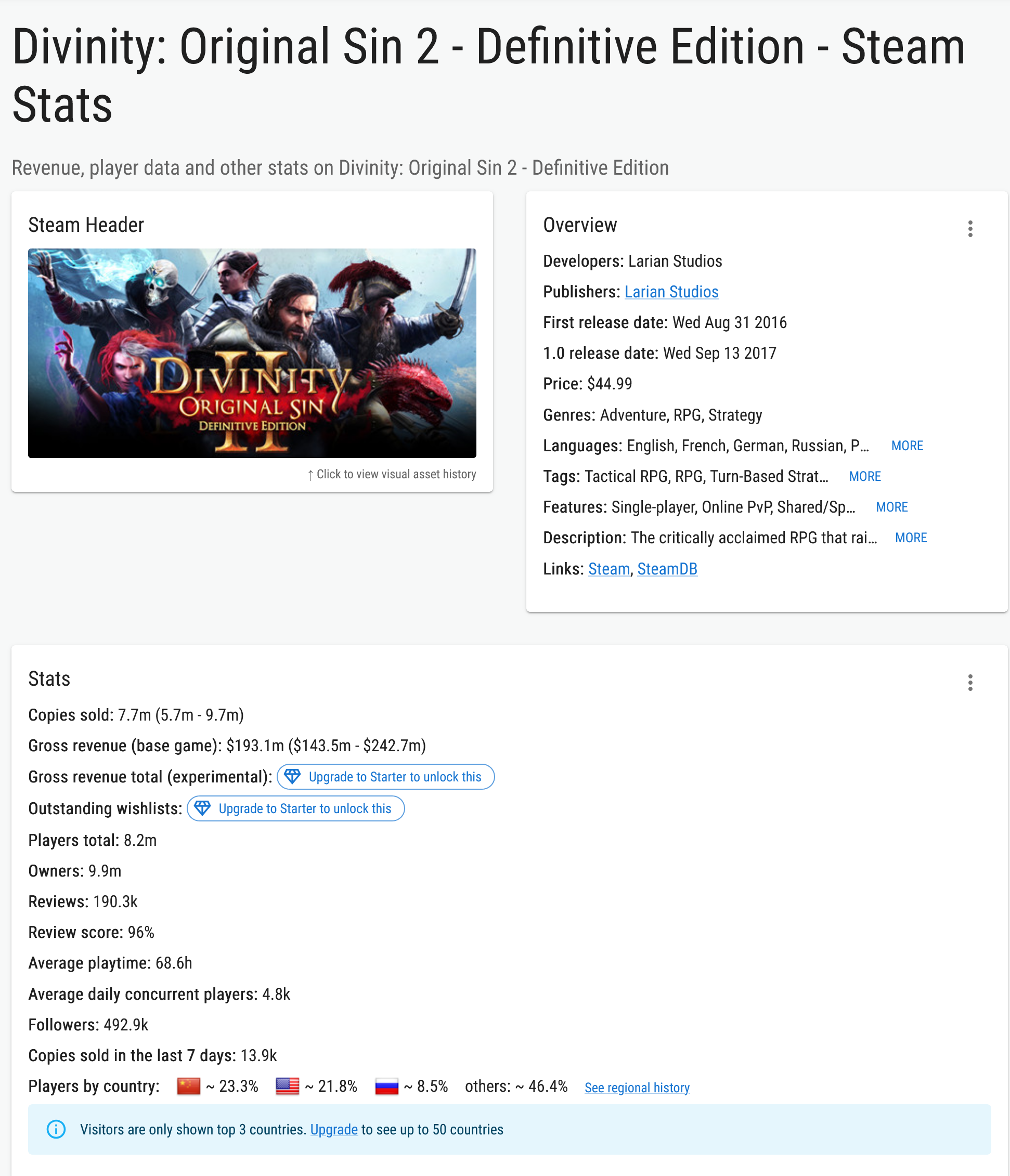
Task: Click the '~ 8.5%' Russia player share
Action: coord(426,1087)
